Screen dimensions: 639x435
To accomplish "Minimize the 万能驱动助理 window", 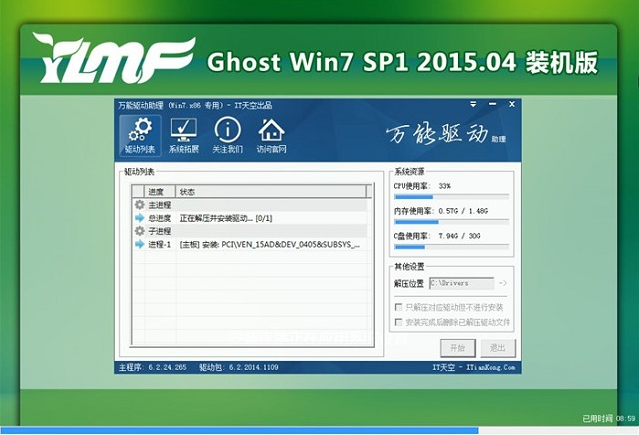I will click(493, 104).
